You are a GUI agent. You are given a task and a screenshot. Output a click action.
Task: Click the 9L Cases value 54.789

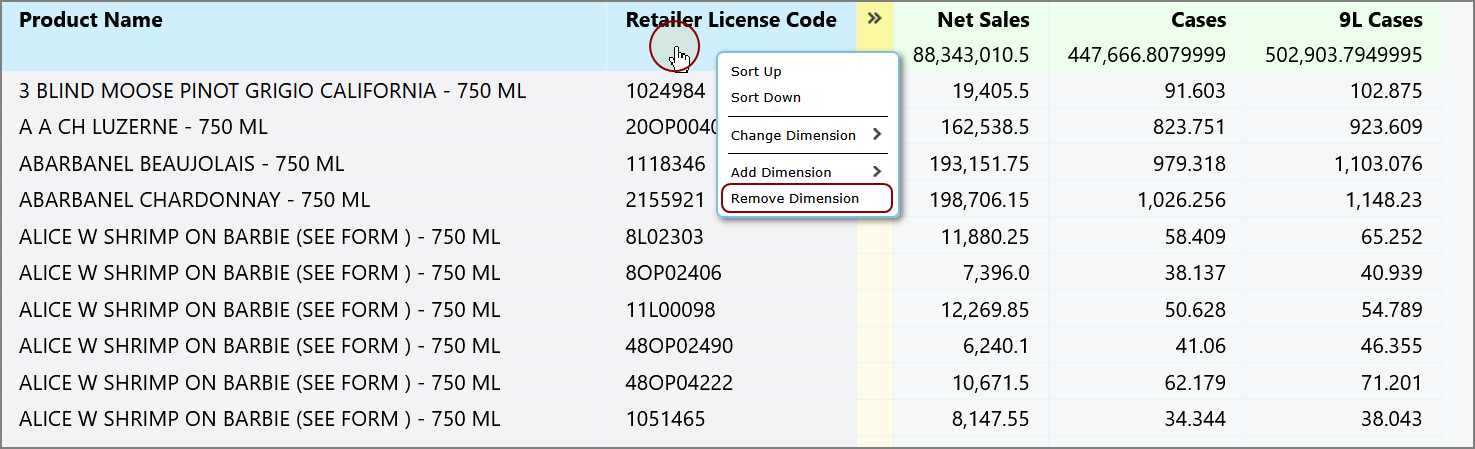coord(1391,310)
